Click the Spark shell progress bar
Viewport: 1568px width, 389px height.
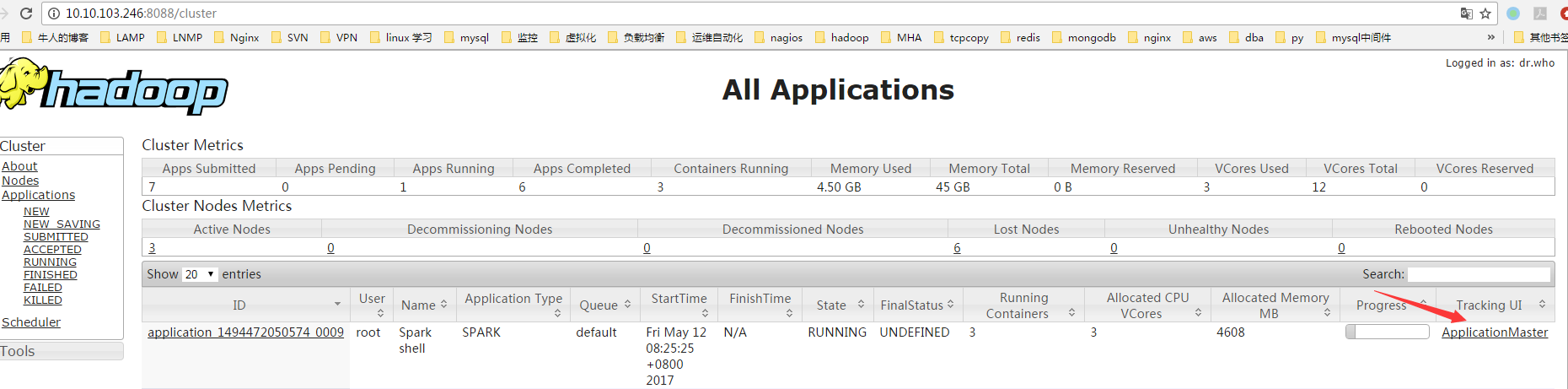(1388, 332)
